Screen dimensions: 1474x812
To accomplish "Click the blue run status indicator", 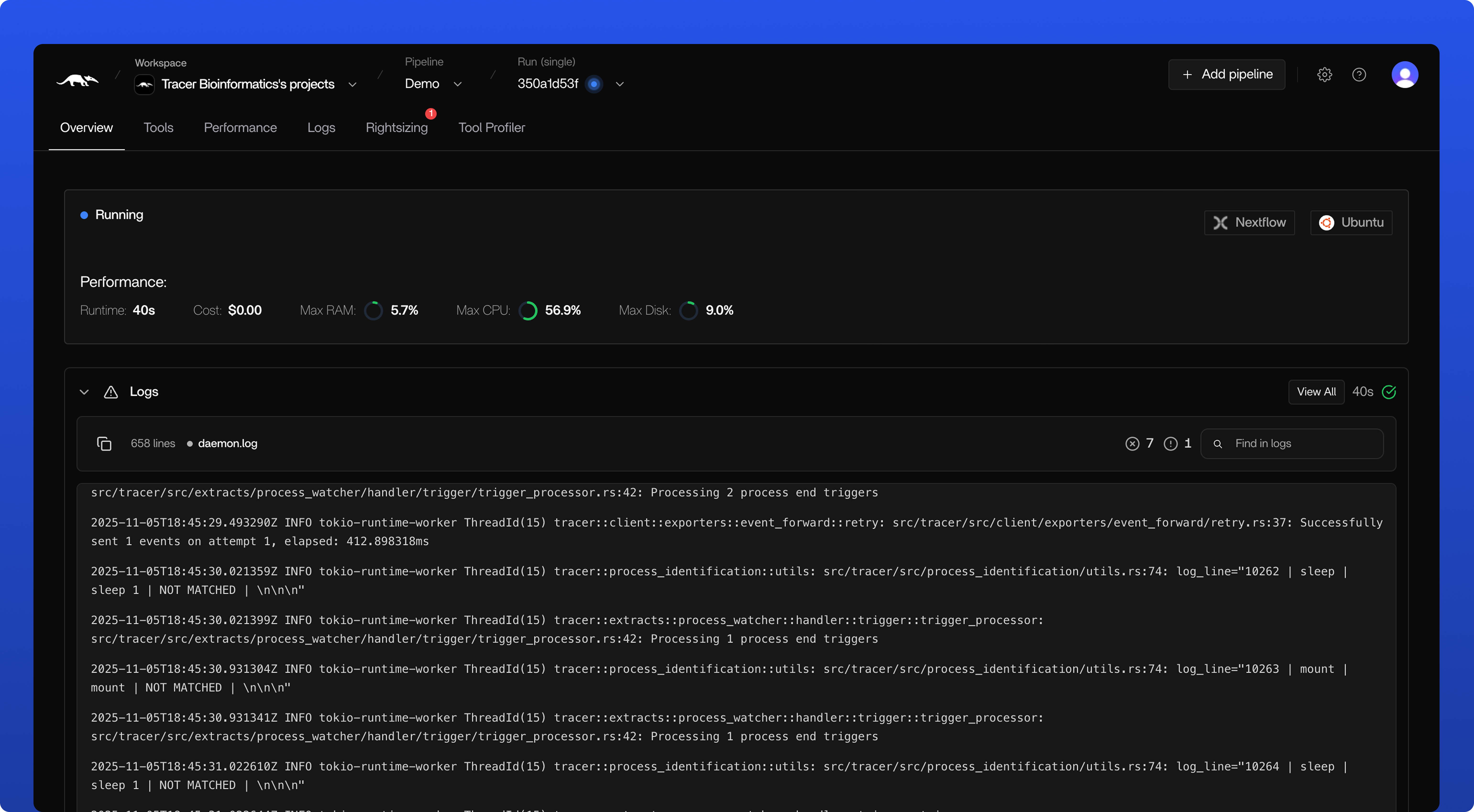I will tap(594, 84).
